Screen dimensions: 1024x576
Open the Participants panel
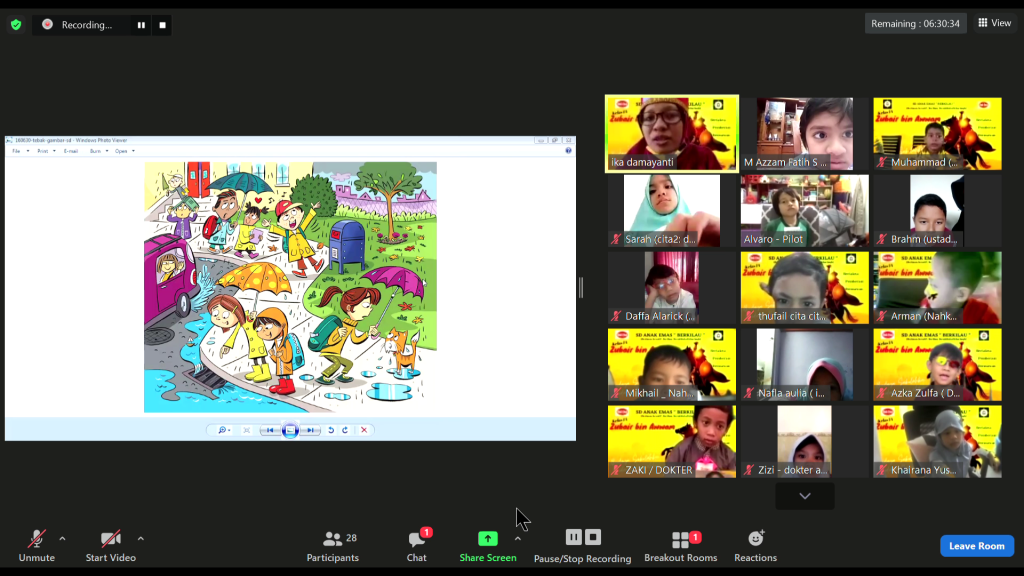[x=332, y=545]
